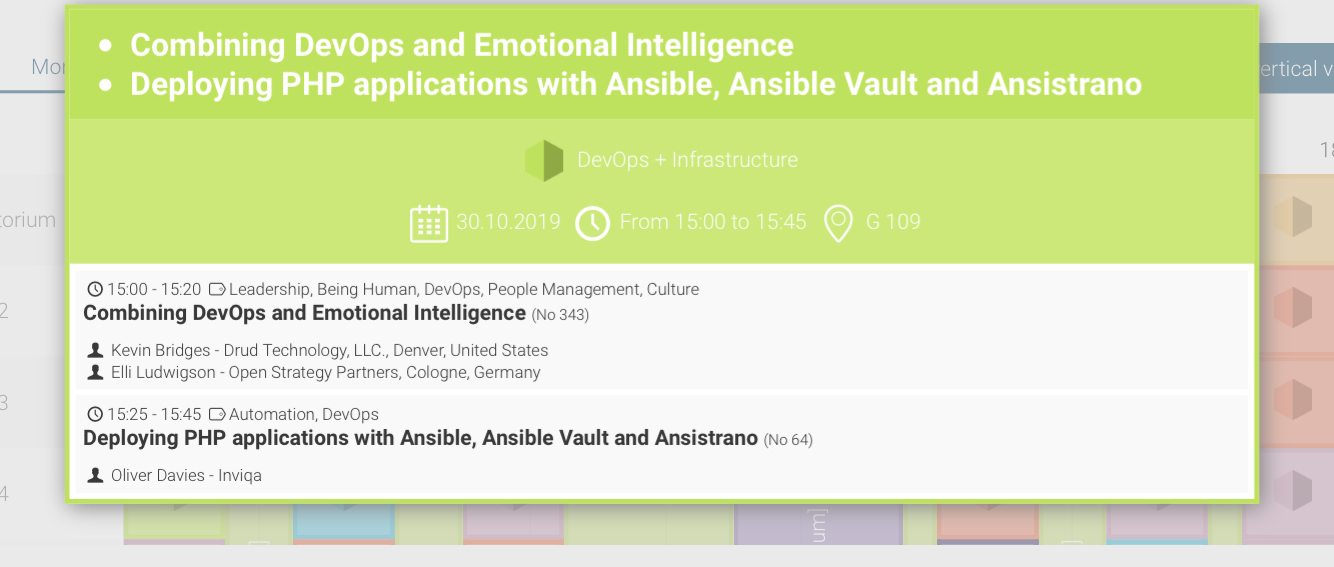
Task: Click the person icon beside Kevin Bridges
Action: point(95,351)
